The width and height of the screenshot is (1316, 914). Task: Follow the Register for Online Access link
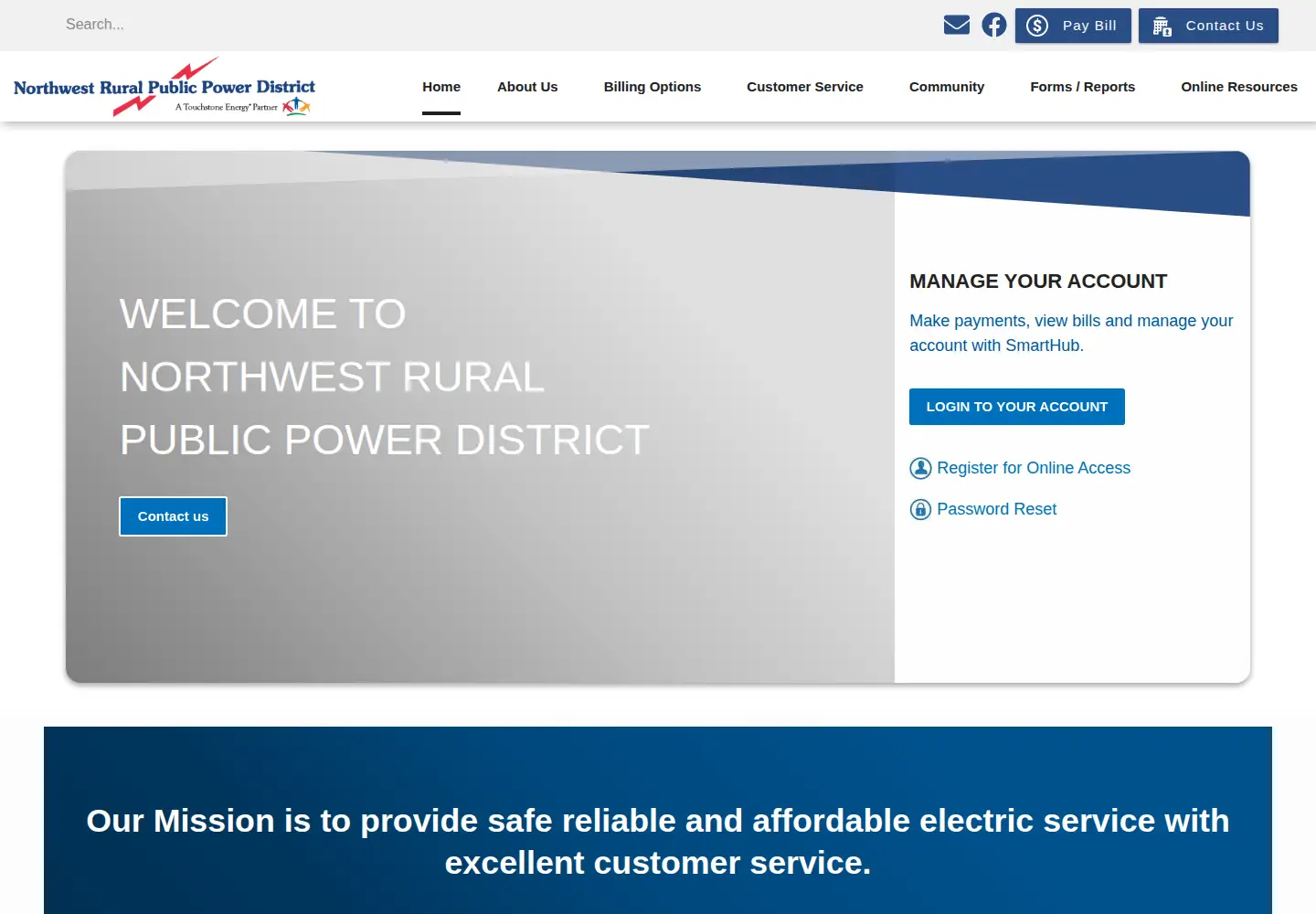[x=1034, y=468]
